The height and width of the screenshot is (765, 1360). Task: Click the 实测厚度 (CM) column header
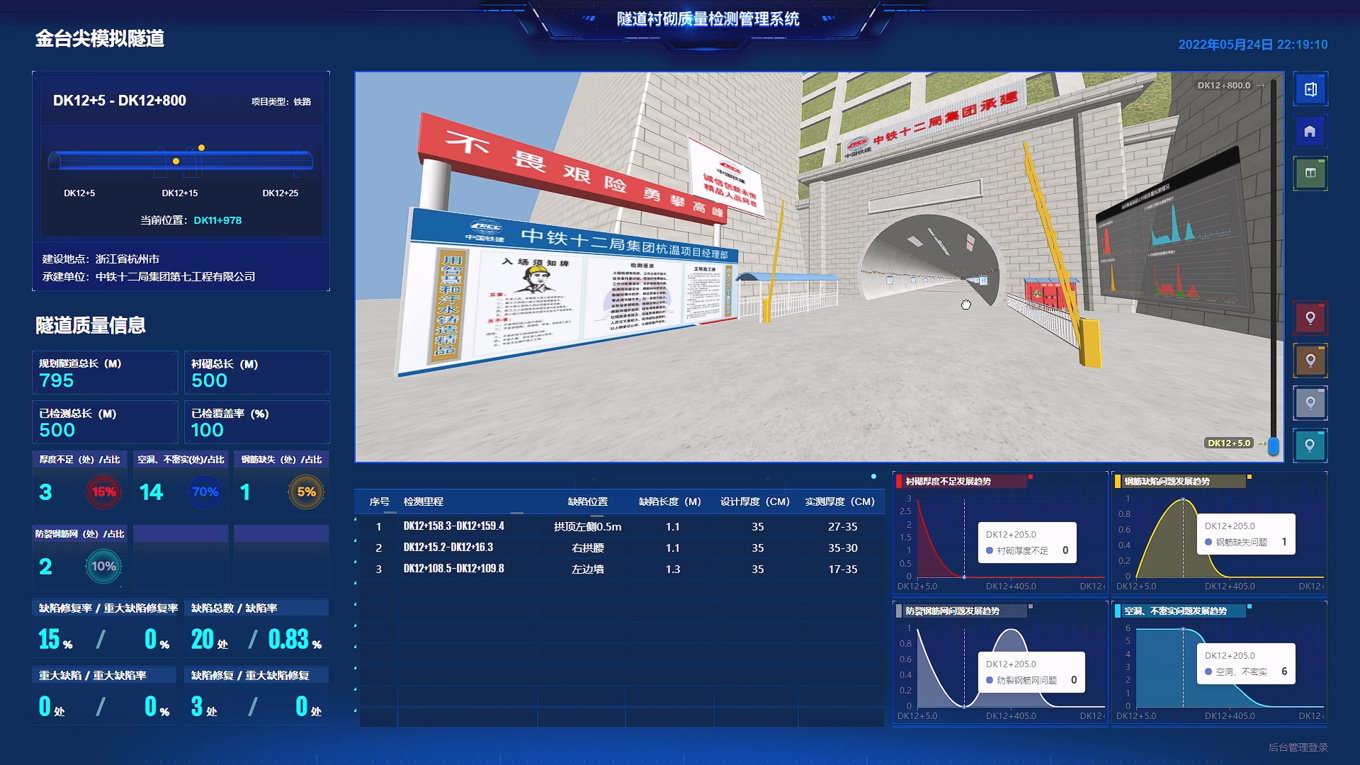point(840,501)
